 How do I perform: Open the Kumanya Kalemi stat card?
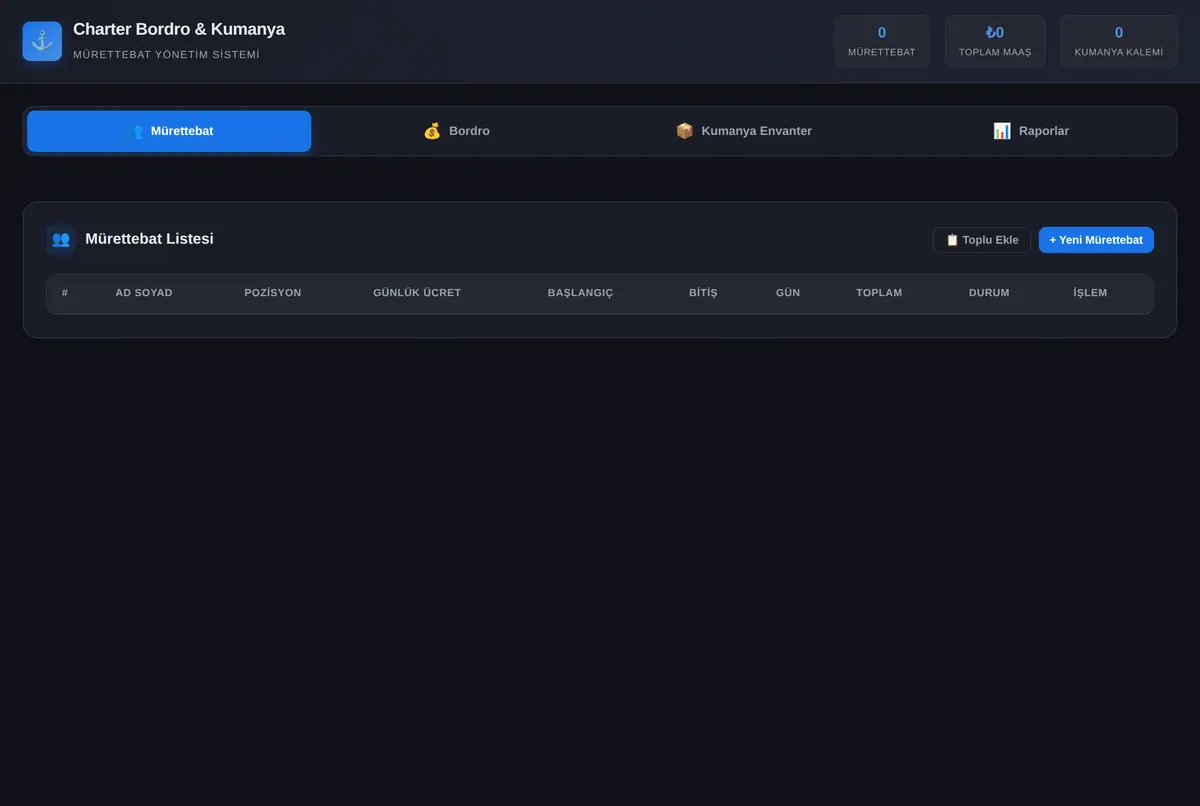1119,41
